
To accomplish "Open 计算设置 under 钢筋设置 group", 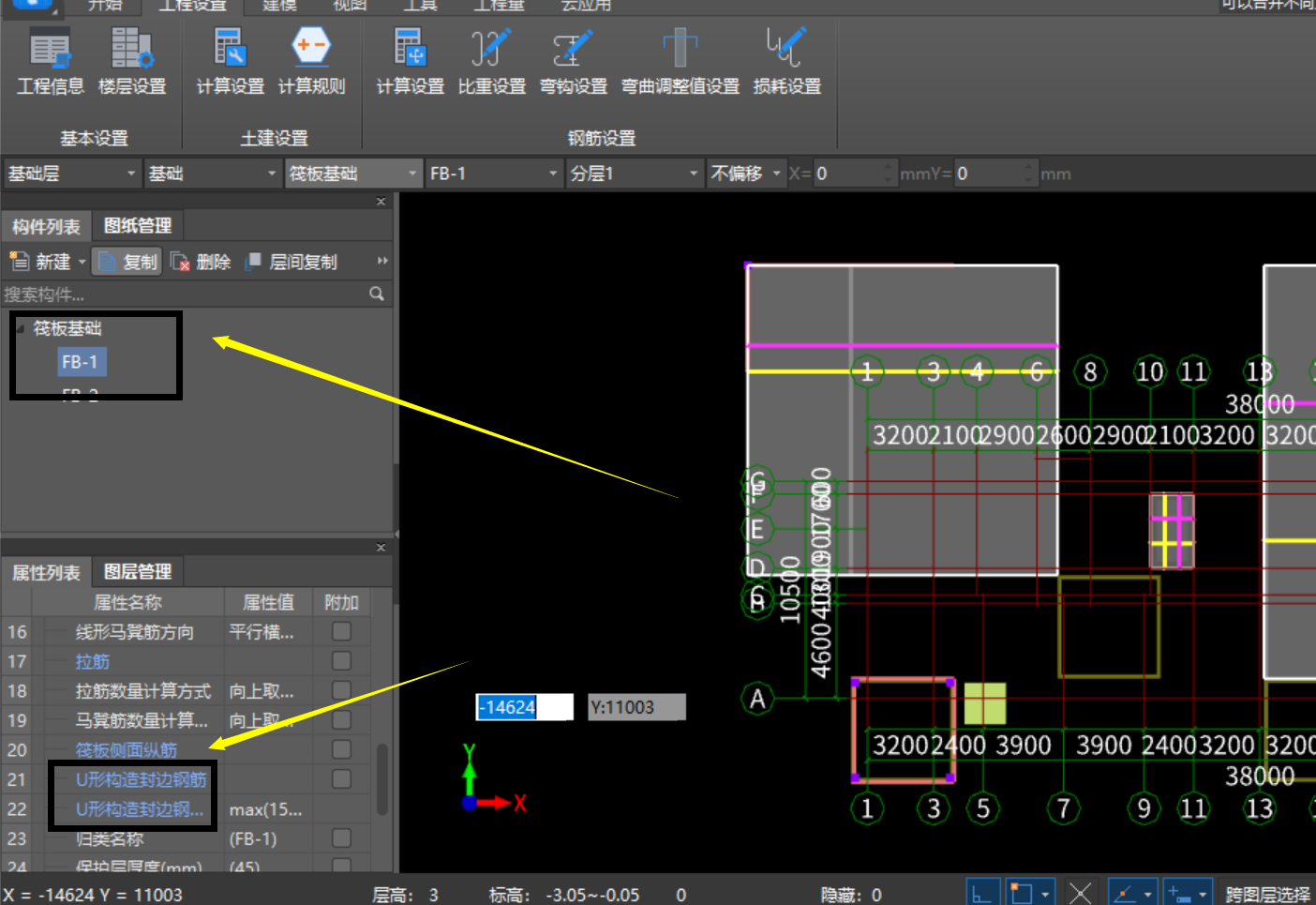I will coord(410,62).
